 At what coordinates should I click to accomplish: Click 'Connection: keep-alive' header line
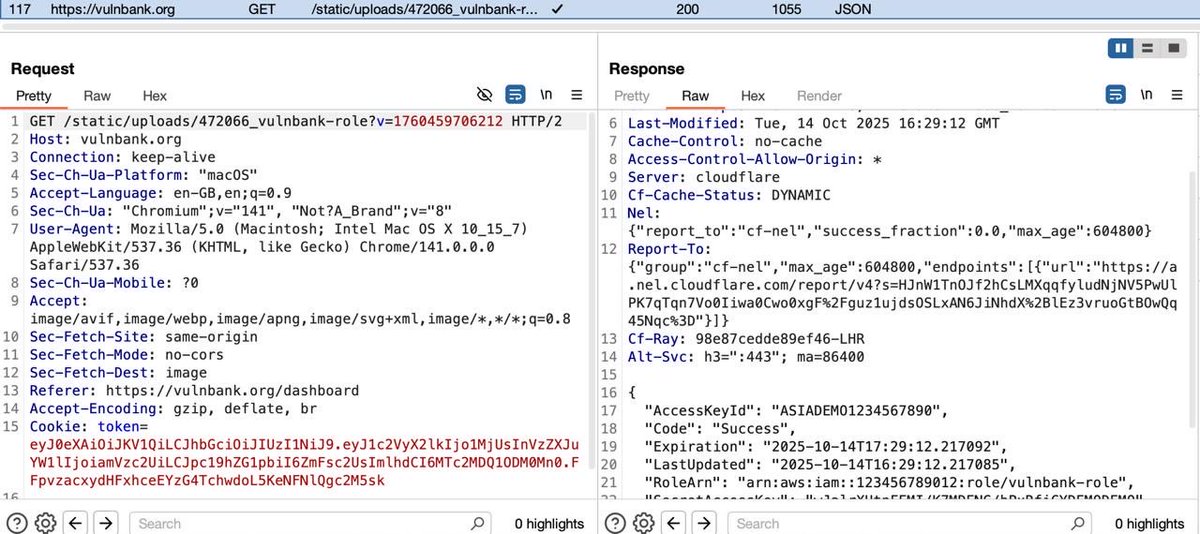pos(122,157)
